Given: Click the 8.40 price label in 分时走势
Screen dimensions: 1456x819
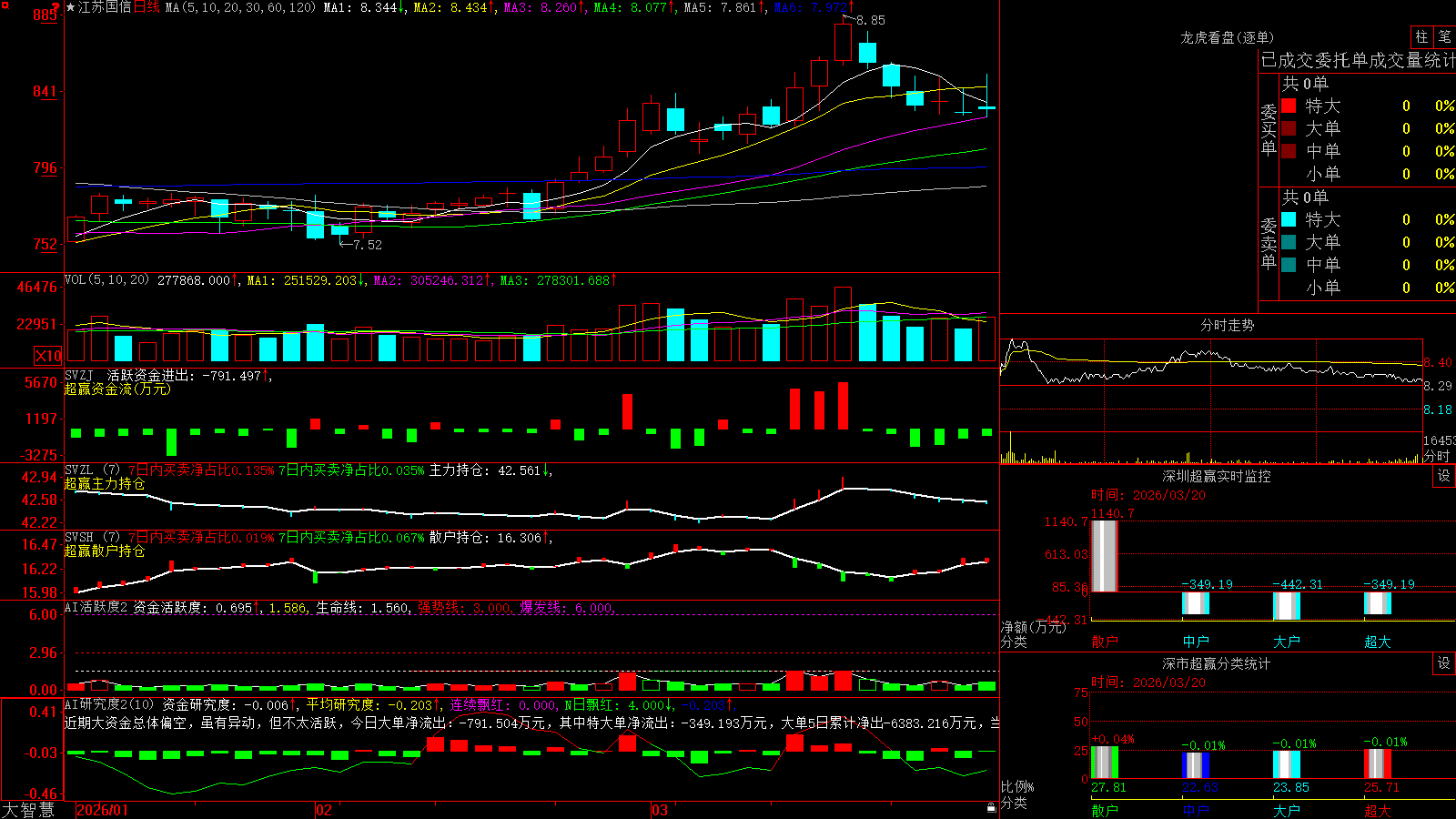Looking at the screenshot, I should click(x=1438, y=362).
